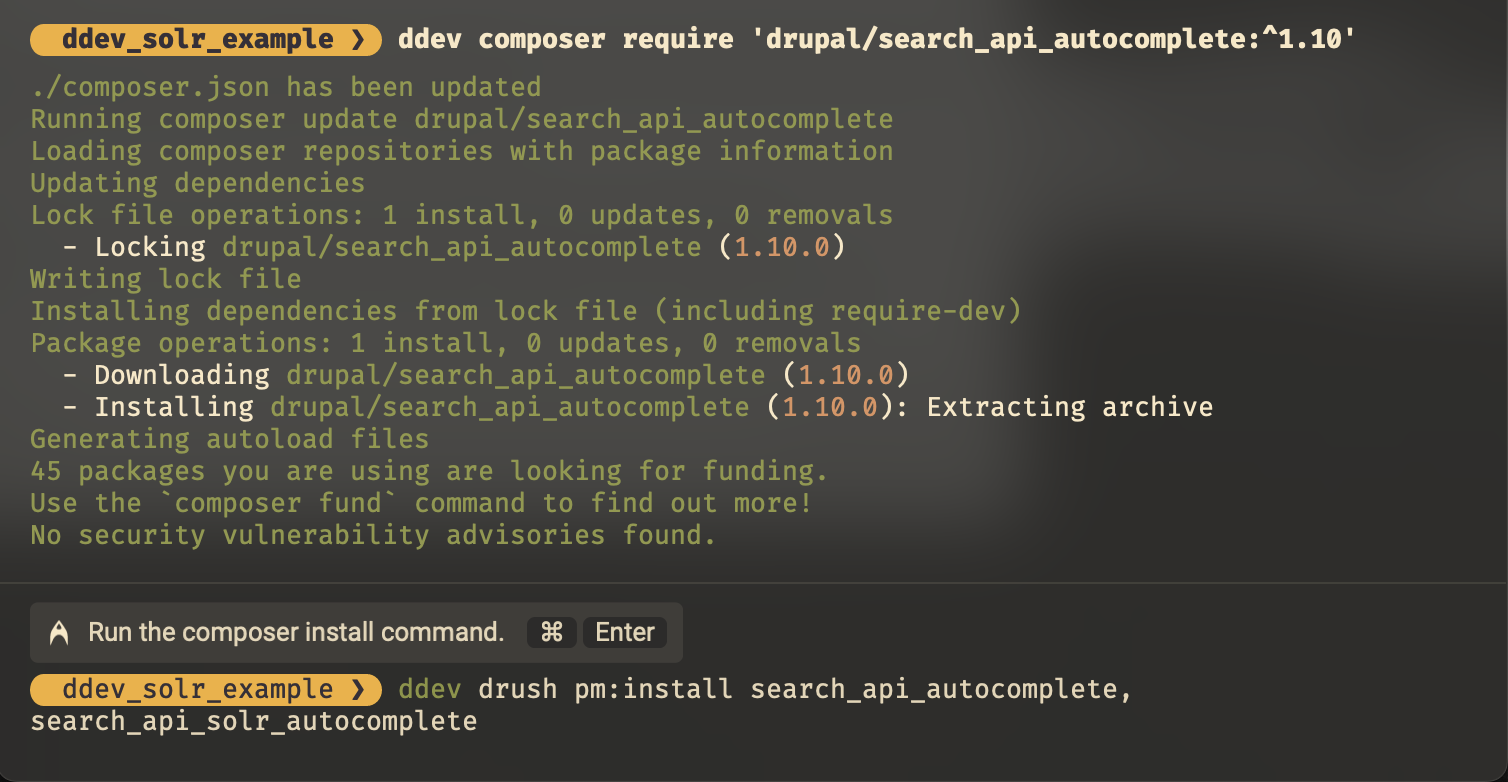Click the top ddev_solr_example prompt label

pyautogui.click(x=197, y=40)
